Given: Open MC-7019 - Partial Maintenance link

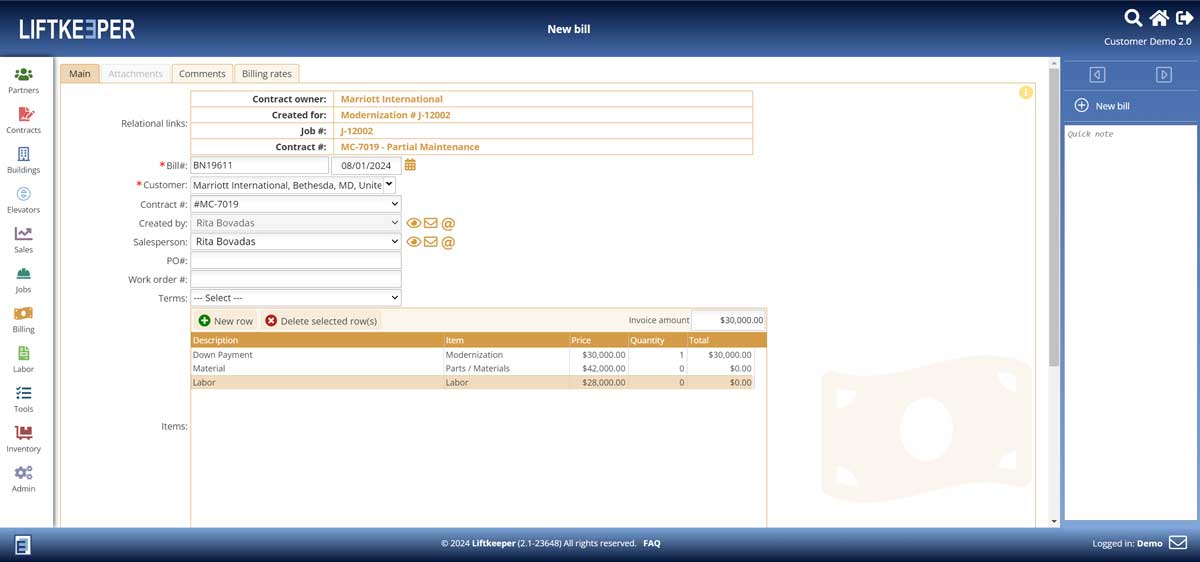Looking at the screenshot, I should tap(410, 147).
